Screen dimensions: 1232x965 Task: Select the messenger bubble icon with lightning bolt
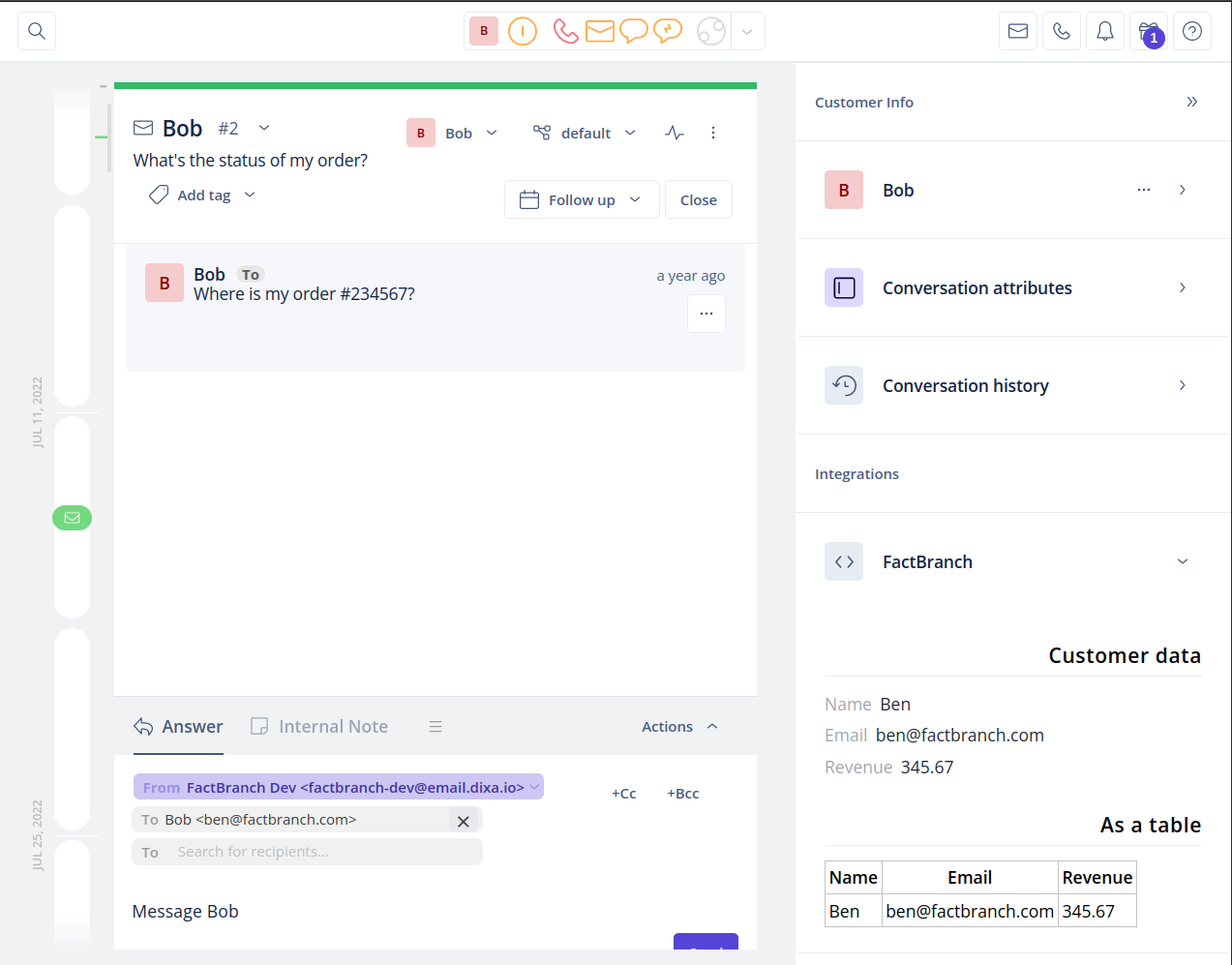(668, 31)
